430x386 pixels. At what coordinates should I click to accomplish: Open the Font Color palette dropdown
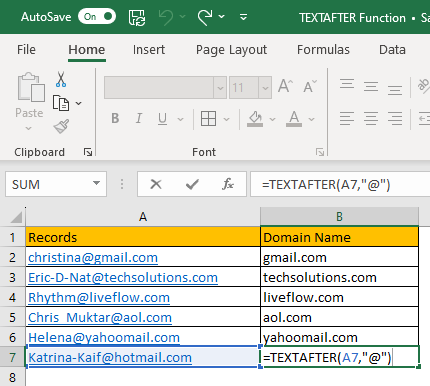312,119
